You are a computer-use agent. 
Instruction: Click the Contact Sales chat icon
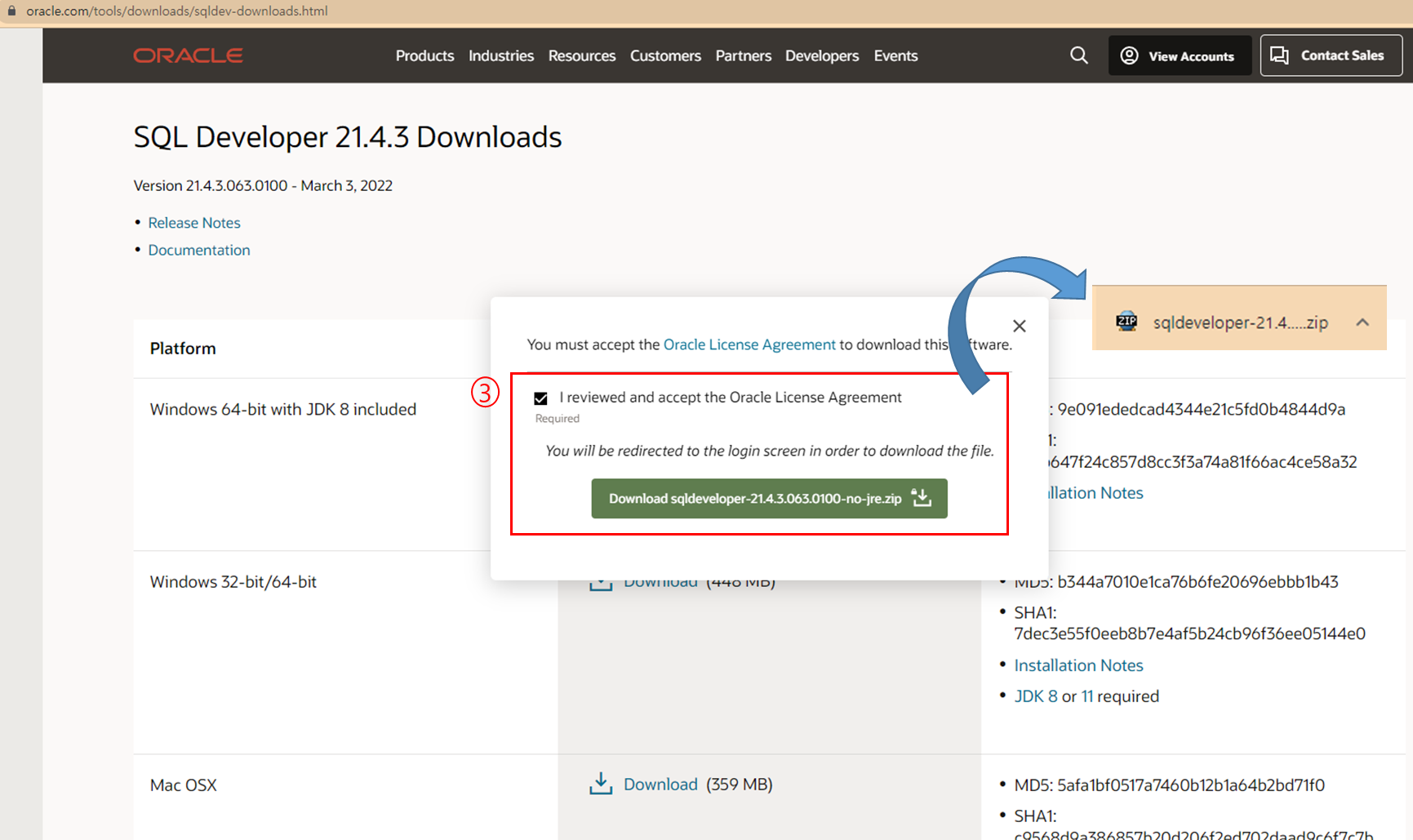tap(1279, 56)
